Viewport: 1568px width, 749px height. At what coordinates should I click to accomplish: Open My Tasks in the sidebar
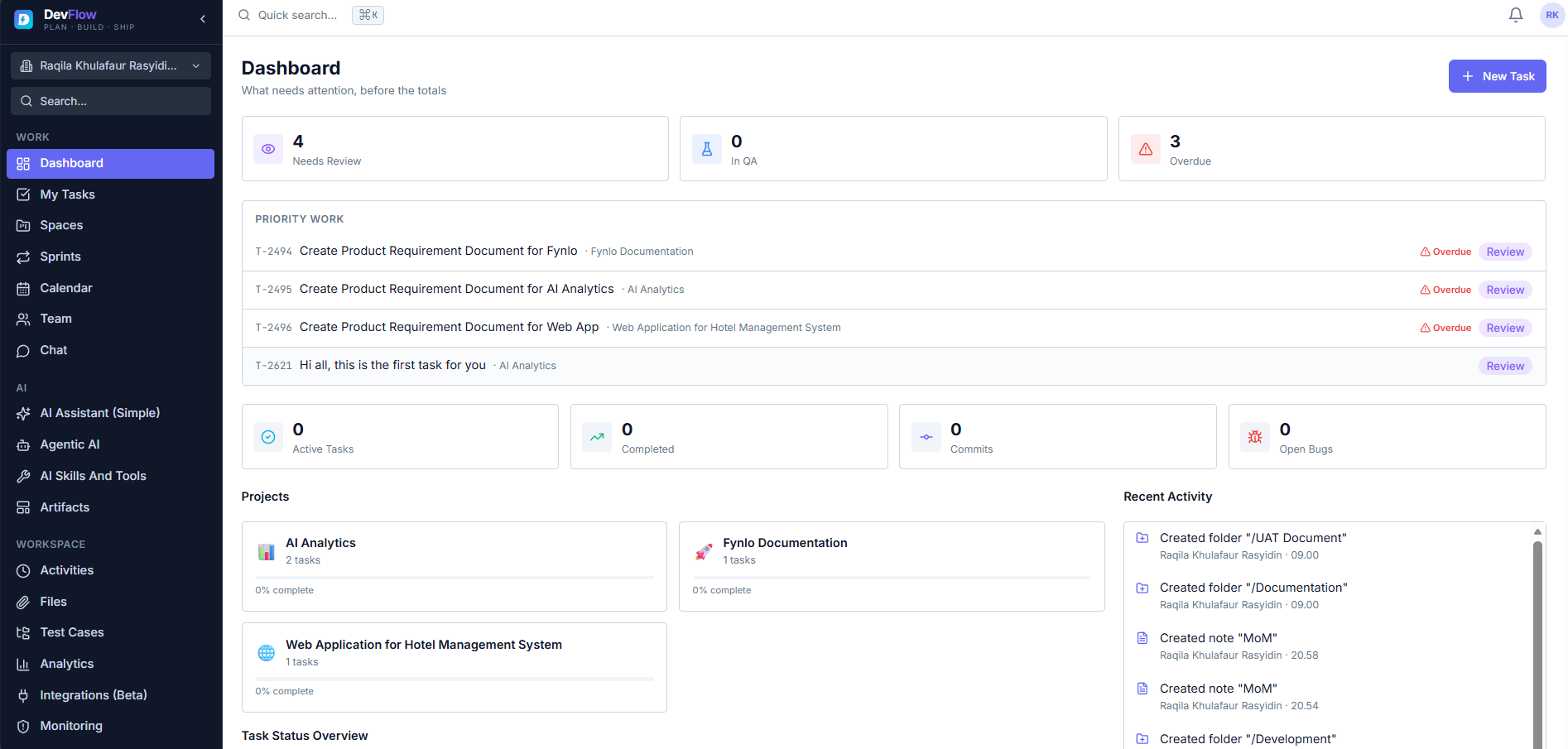click(111, 194)
